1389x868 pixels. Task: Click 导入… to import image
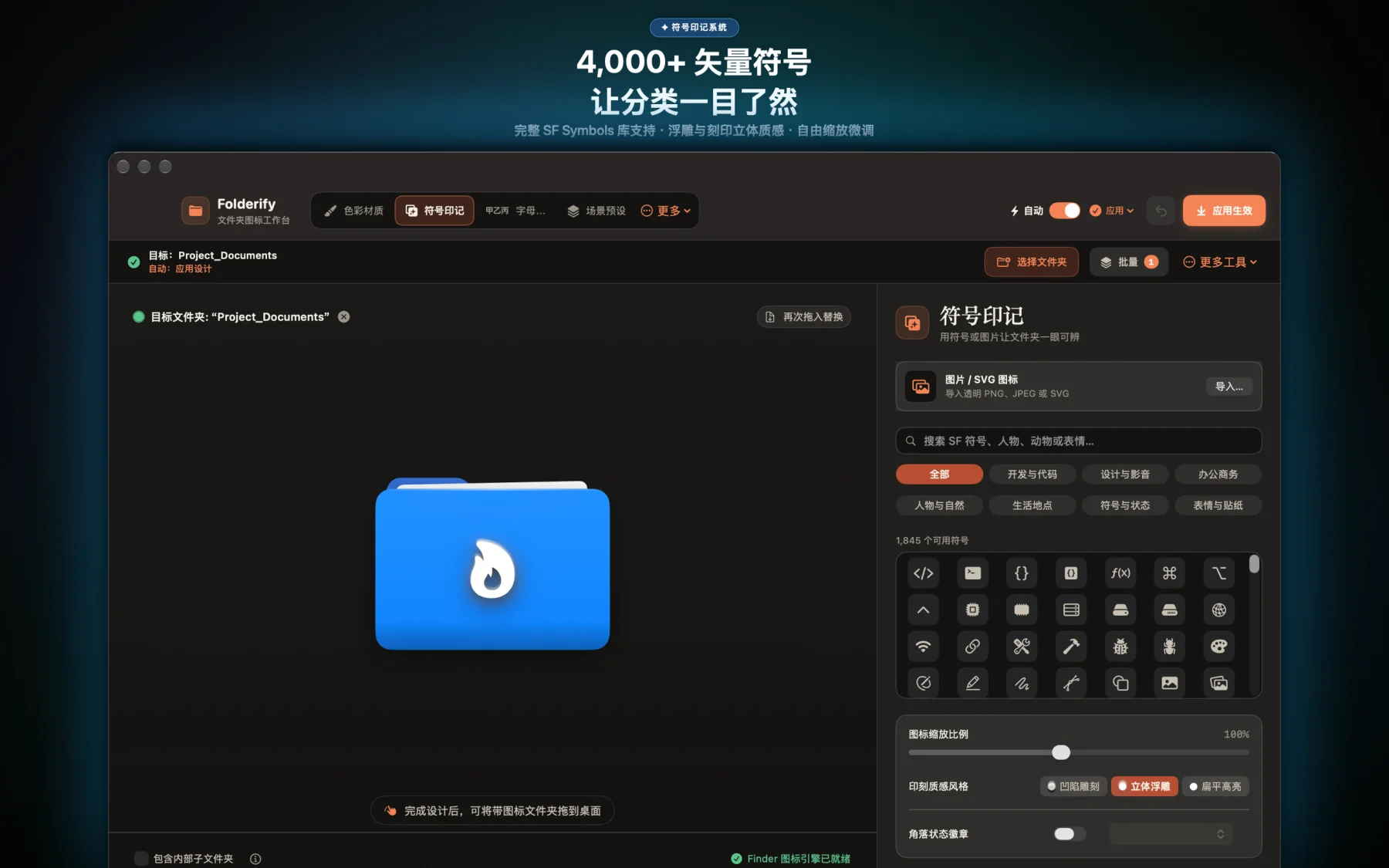[1229, 387]
